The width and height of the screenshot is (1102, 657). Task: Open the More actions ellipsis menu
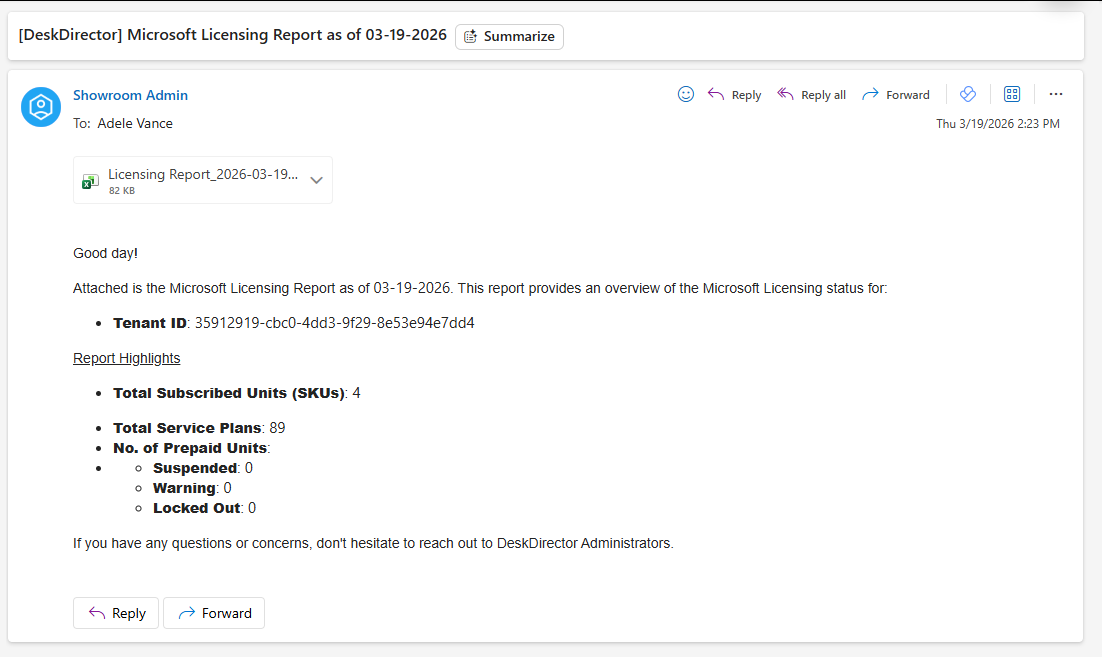pyautogui.click(x=1056, y=94)
